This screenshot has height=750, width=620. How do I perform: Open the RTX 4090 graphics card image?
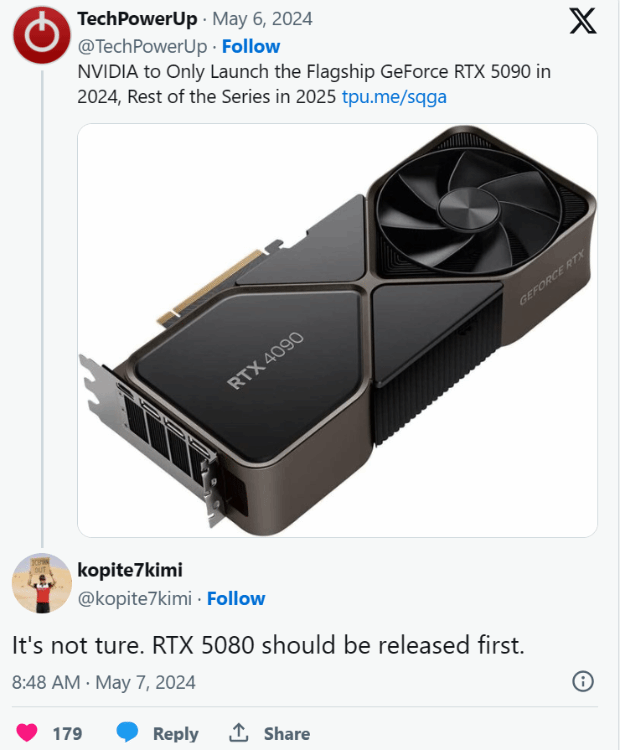coord(337,330)
